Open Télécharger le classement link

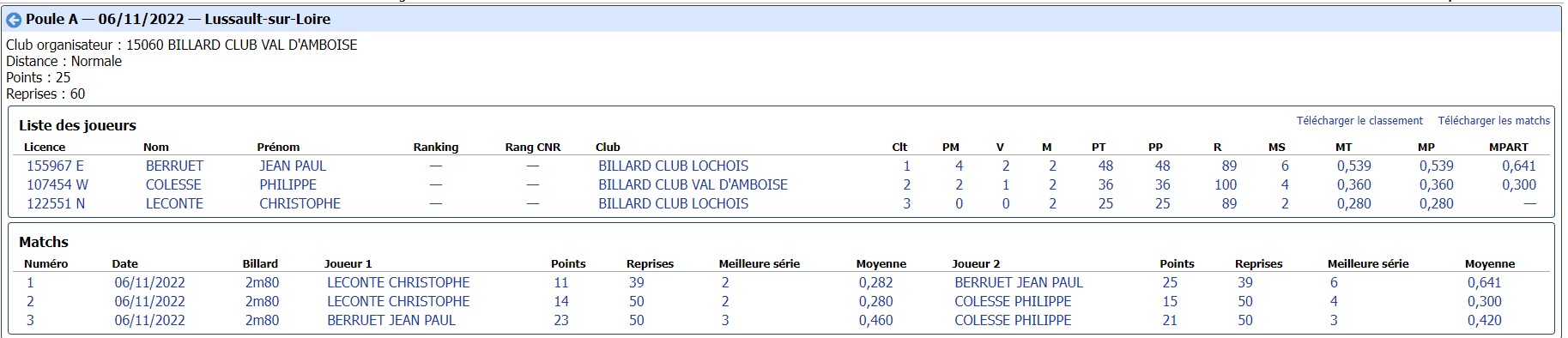(x=1359, y=121)
